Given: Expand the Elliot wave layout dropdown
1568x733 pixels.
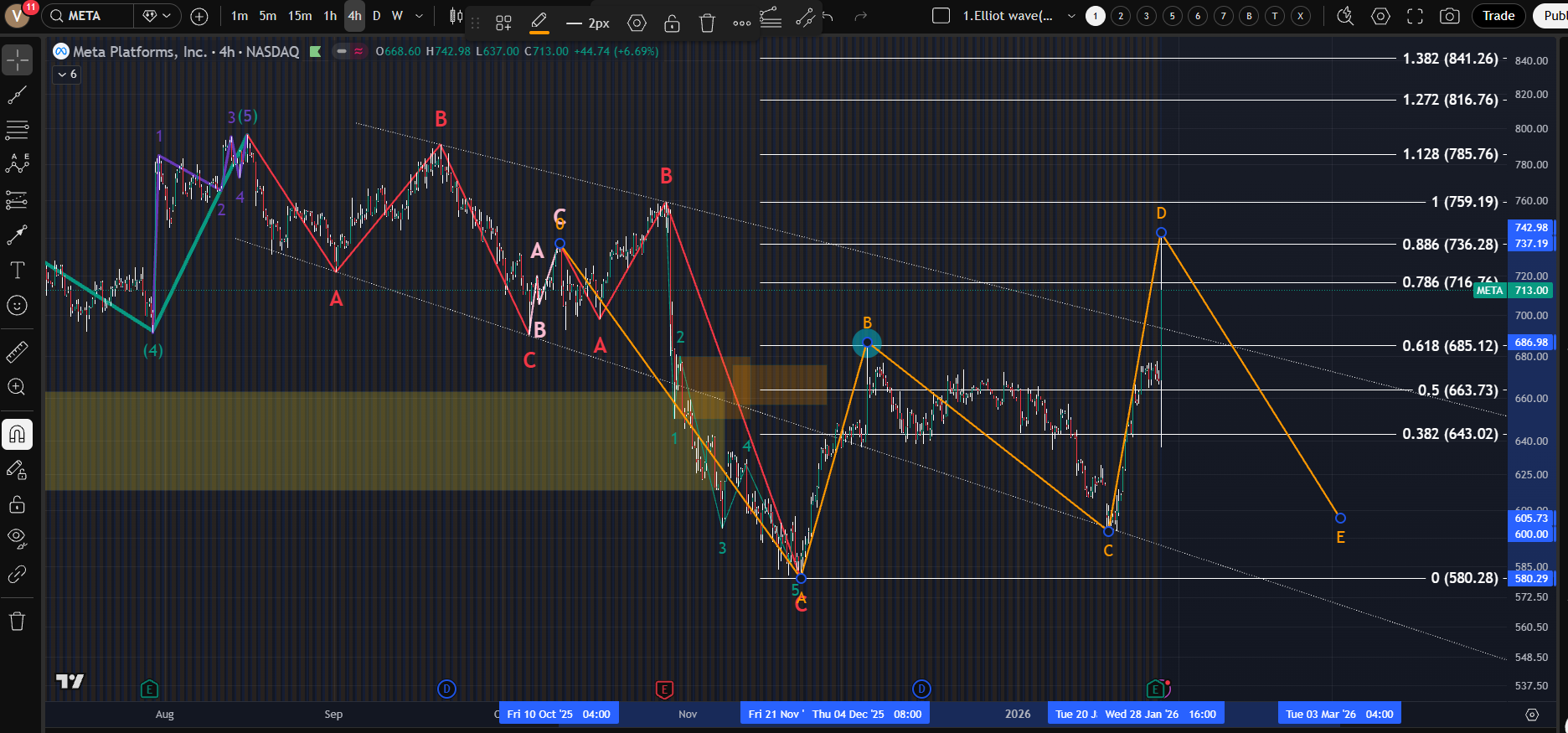Looking at the screenshot, I should [1071, 16].
